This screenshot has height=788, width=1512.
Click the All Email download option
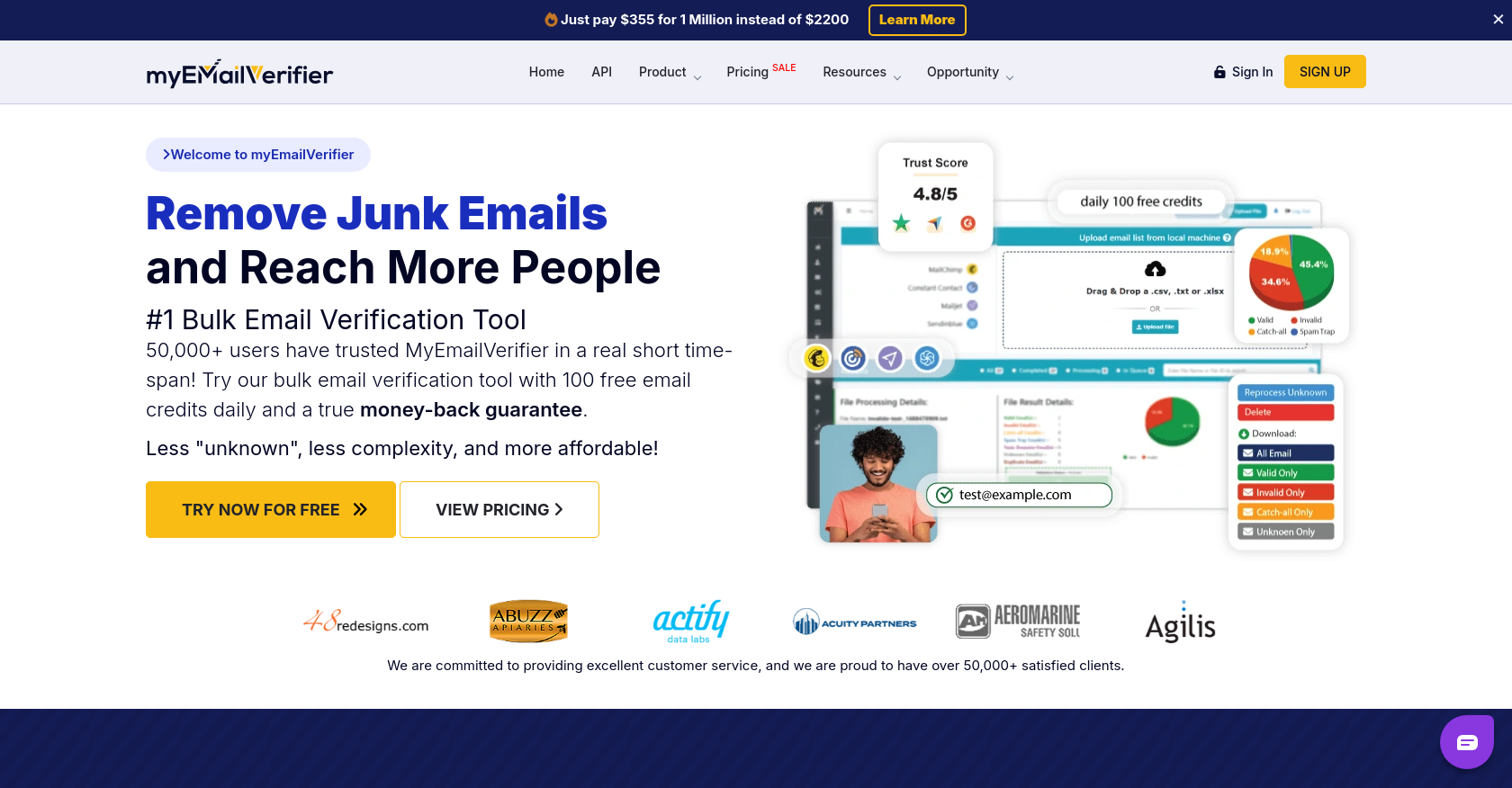click(1285, 453)
